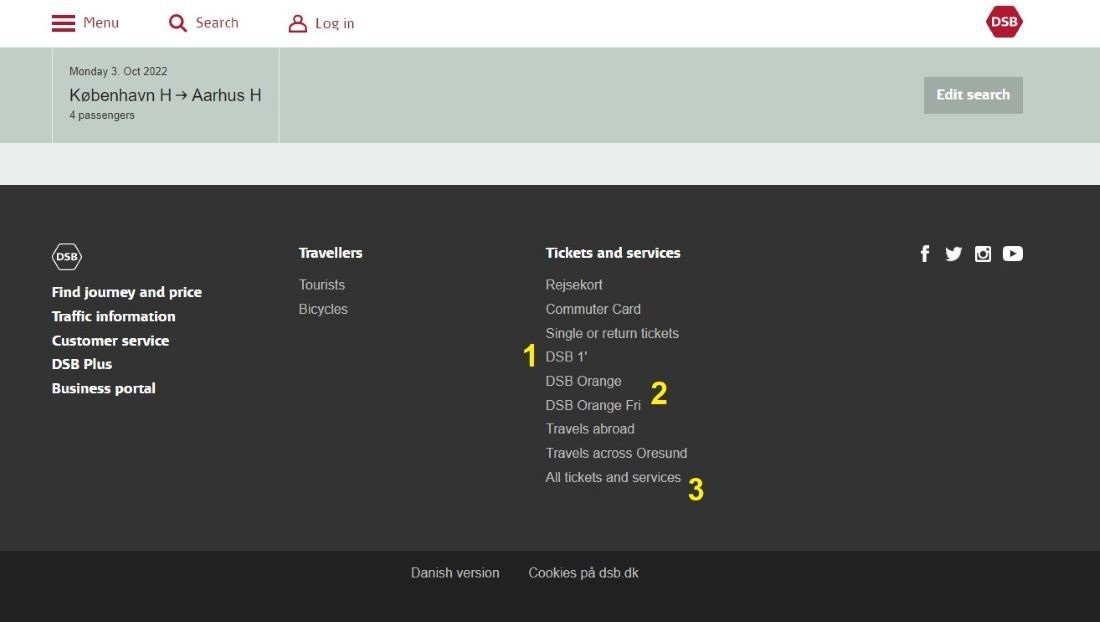Click the DSB logo in the top right corner
This screenshot has width=1100, height=622.
pos(1003,21)
